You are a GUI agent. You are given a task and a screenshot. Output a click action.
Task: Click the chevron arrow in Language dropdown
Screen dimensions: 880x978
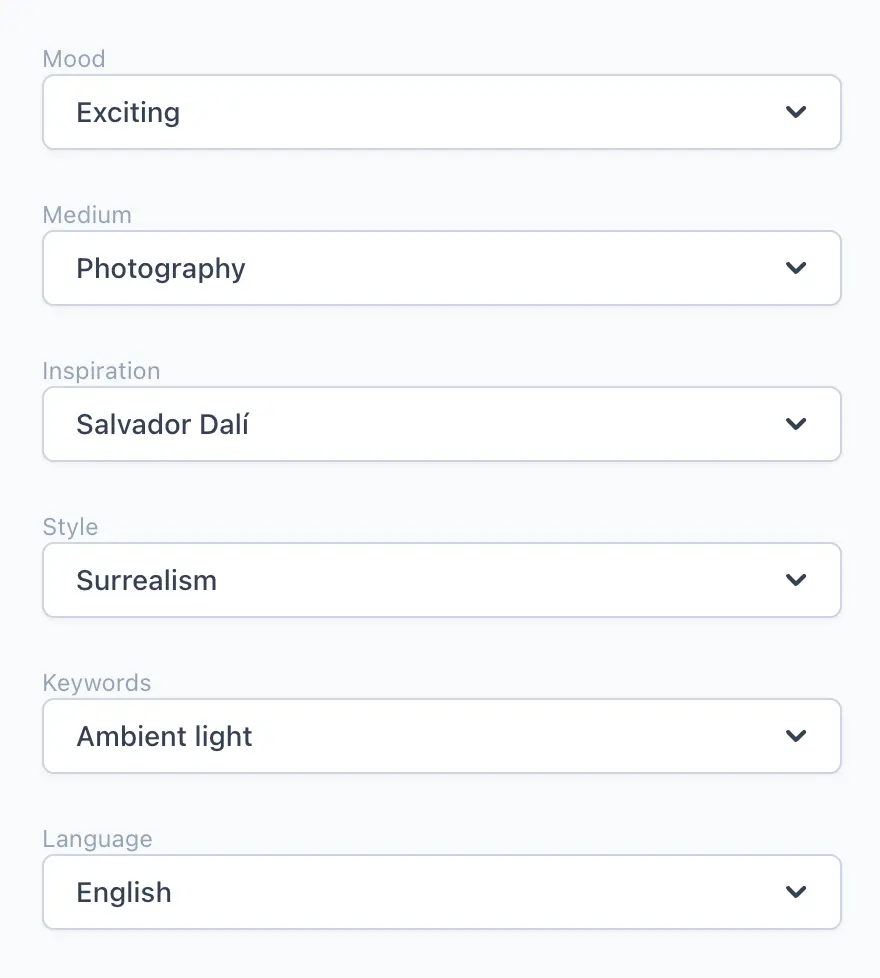click(796, 892)
